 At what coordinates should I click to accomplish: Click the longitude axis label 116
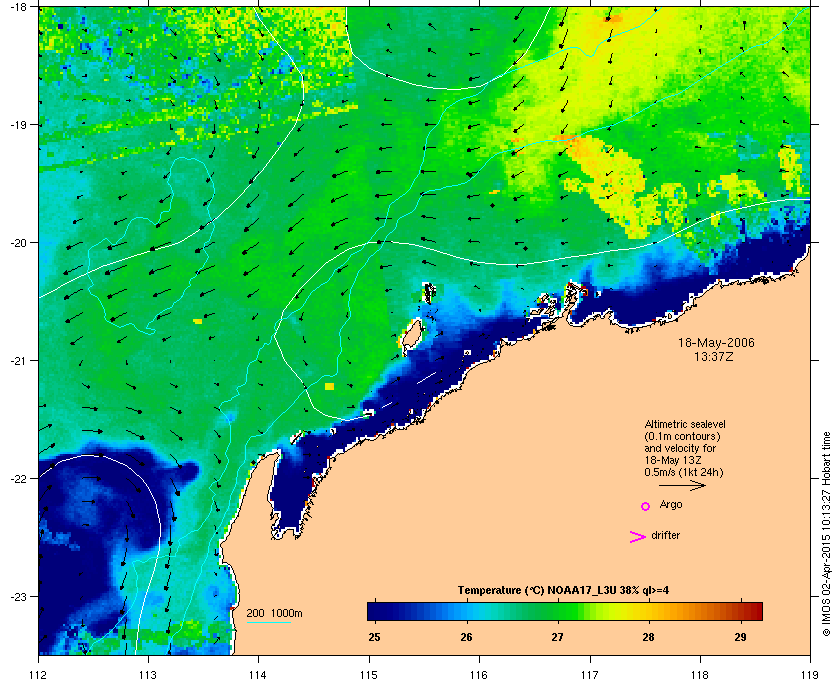coord(479,675)
